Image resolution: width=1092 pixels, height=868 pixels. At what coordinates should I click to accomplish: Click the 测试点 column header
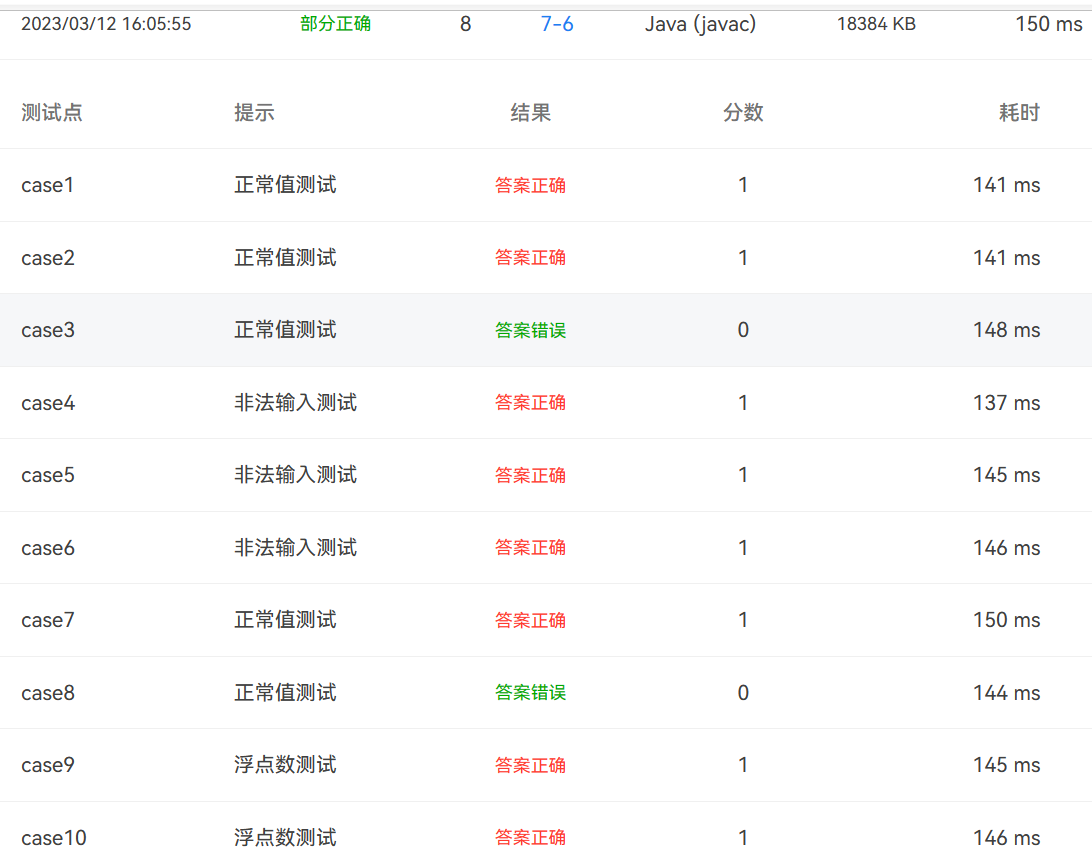coord(52,113)
